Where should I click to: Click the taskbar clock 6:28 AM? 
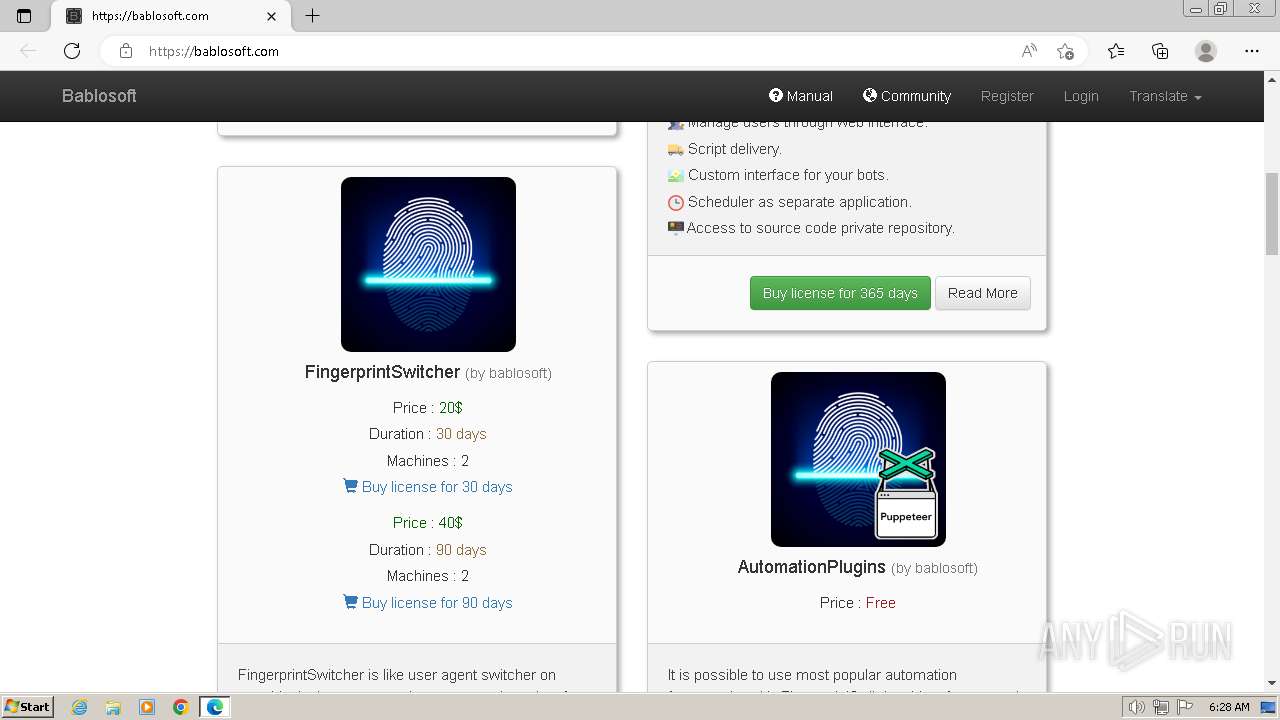(1229, 707)
